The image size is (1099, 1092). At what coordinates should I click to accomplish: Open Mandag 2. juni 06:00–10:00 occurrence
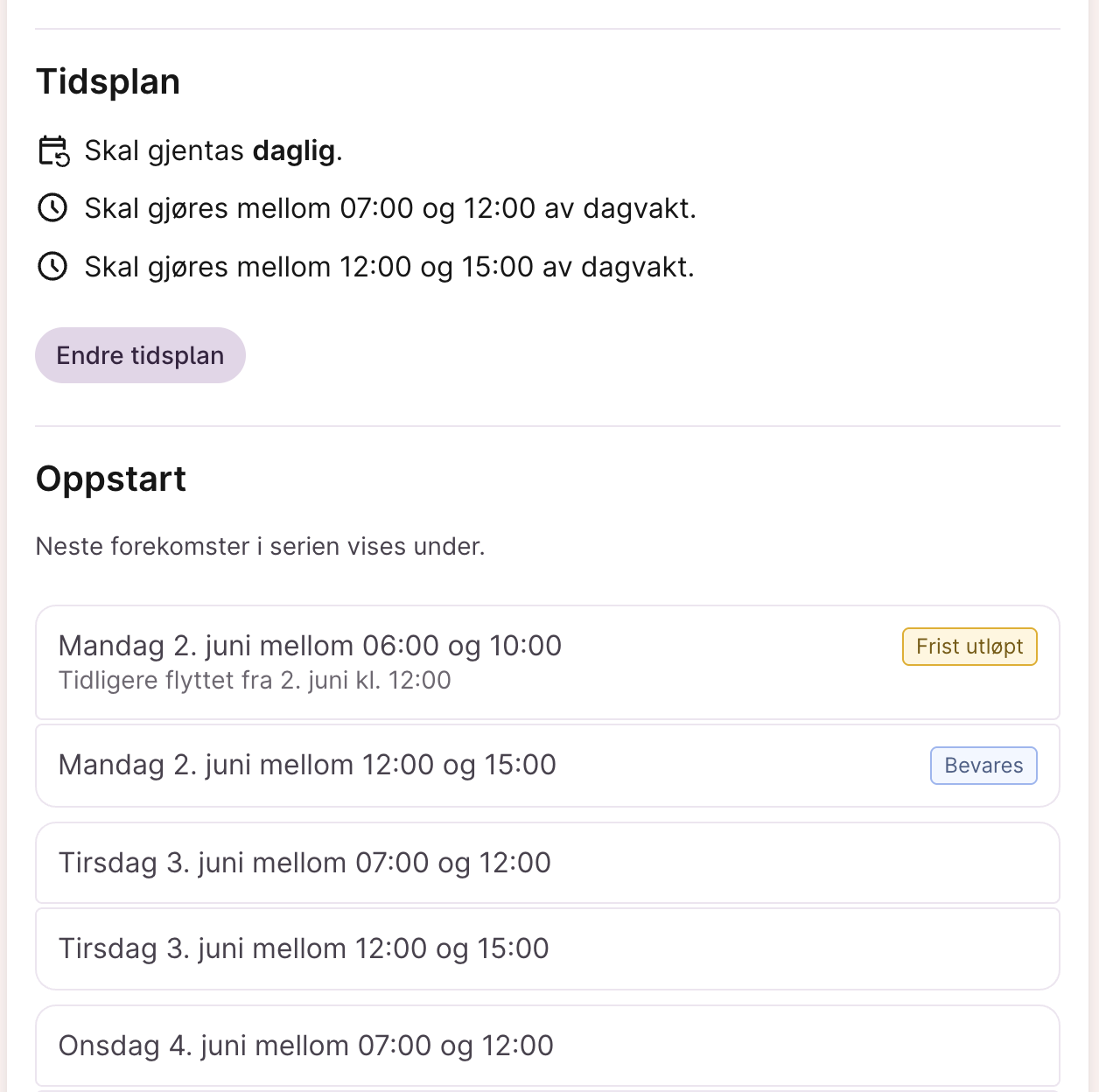[x=548, y=662]
